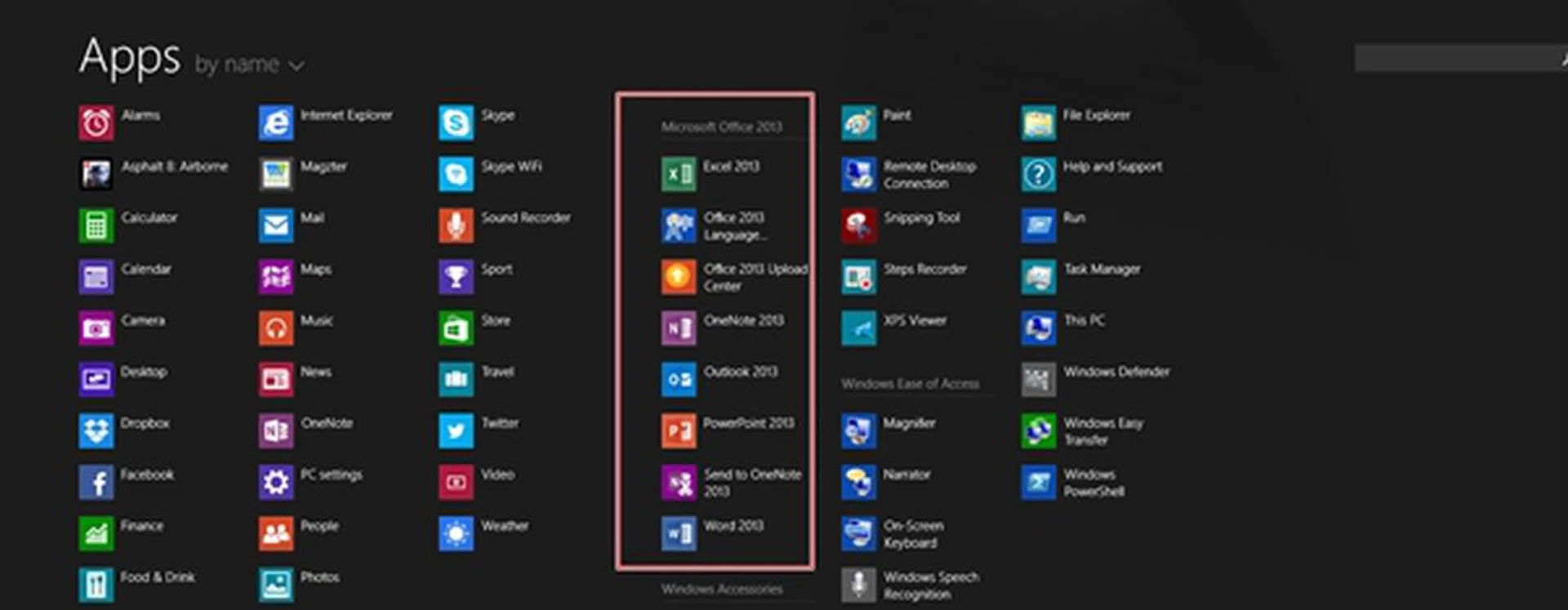Open Word 2013 icon
The width and height of the screenshot is (1568, 610).
click(x=679, y=534)
